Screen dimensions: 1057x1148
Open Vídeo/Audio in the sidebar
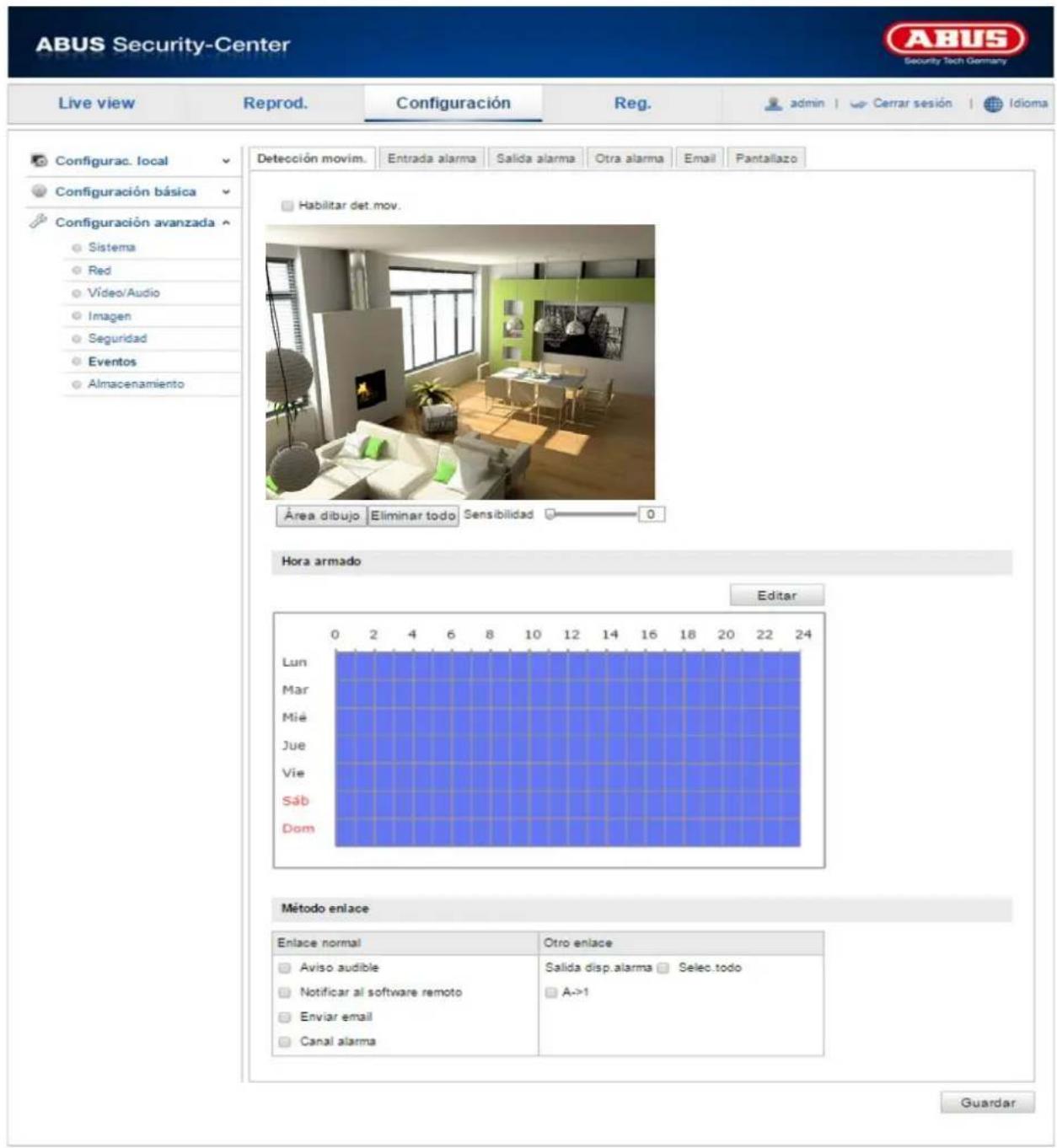click(x=124, y=292)
